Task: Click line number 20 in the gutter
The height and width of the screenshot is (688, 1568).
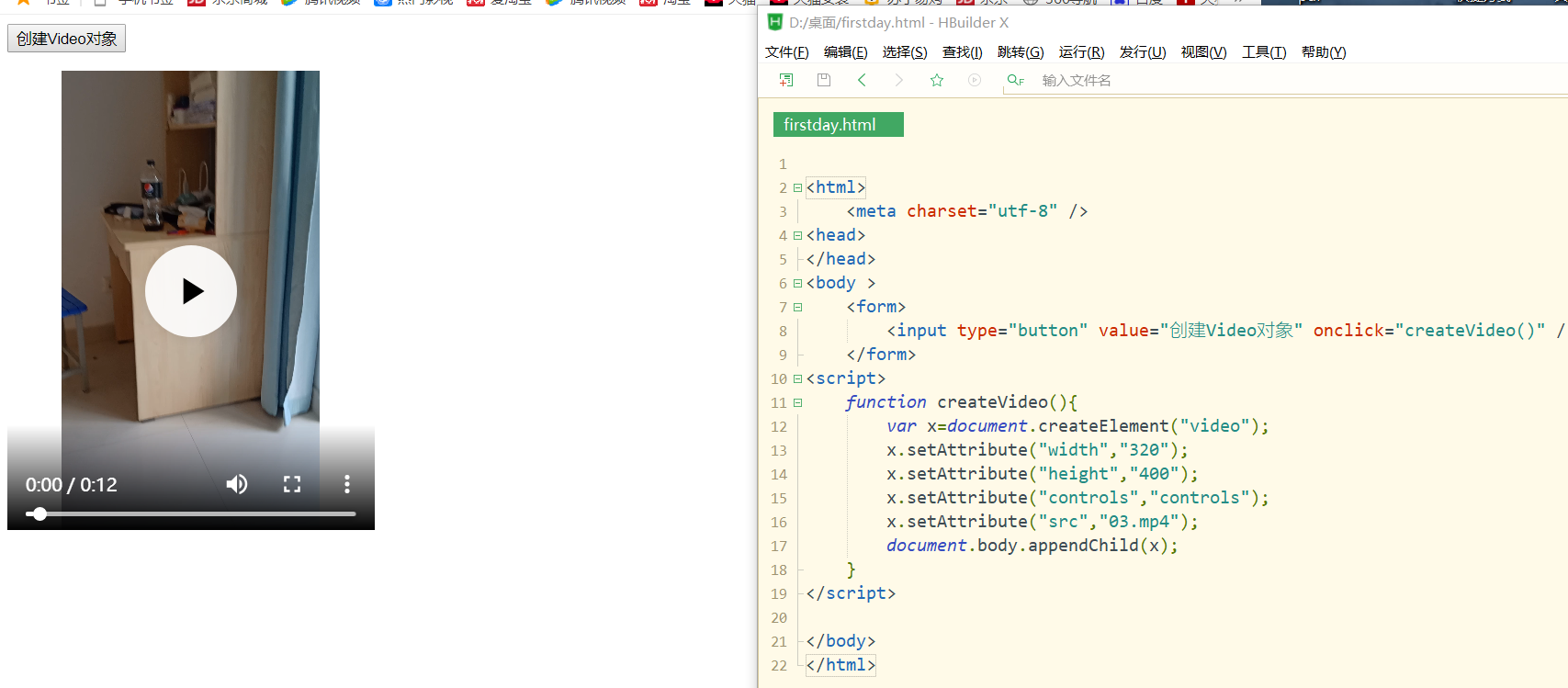Action: tap(779, 617)
